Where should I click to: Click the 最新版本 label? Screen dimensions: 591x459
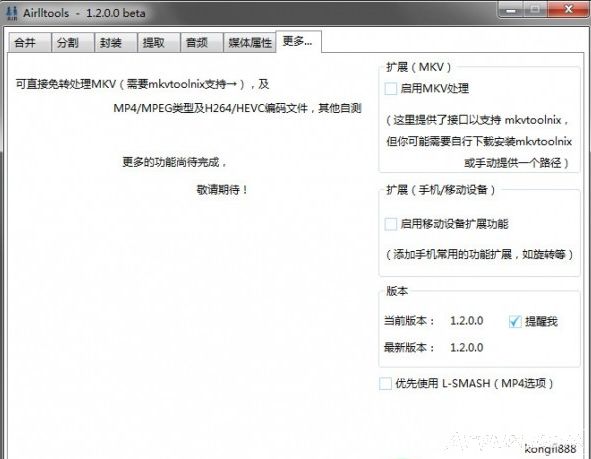pos(409,347)
